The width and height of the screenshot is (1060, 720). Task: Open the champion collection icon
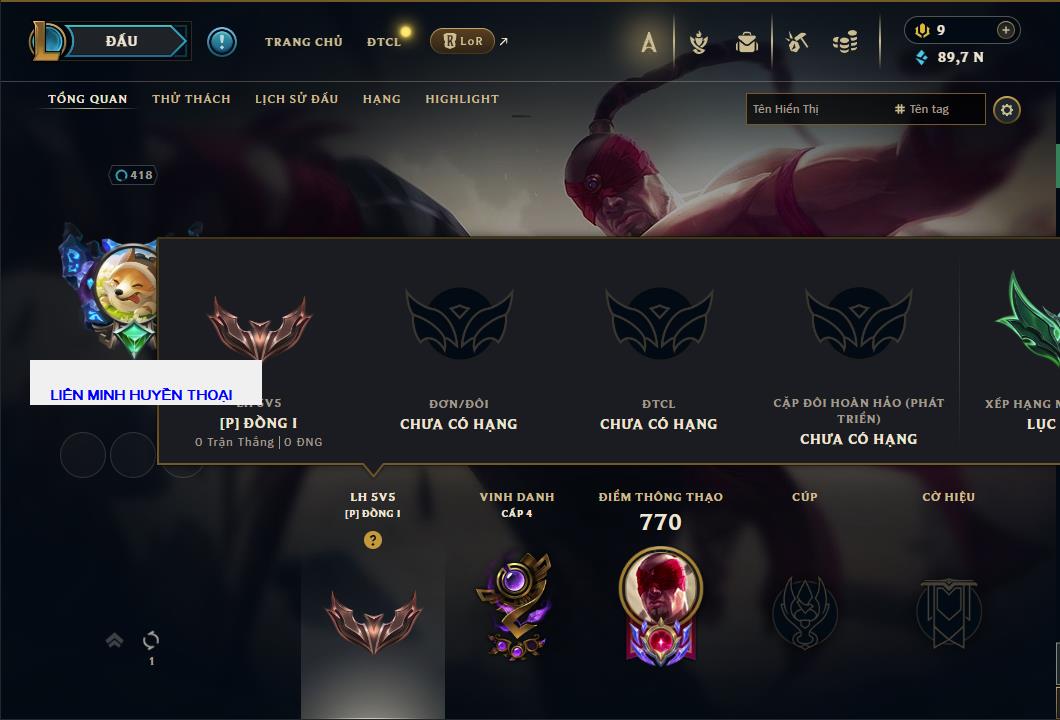click(699, 42)
